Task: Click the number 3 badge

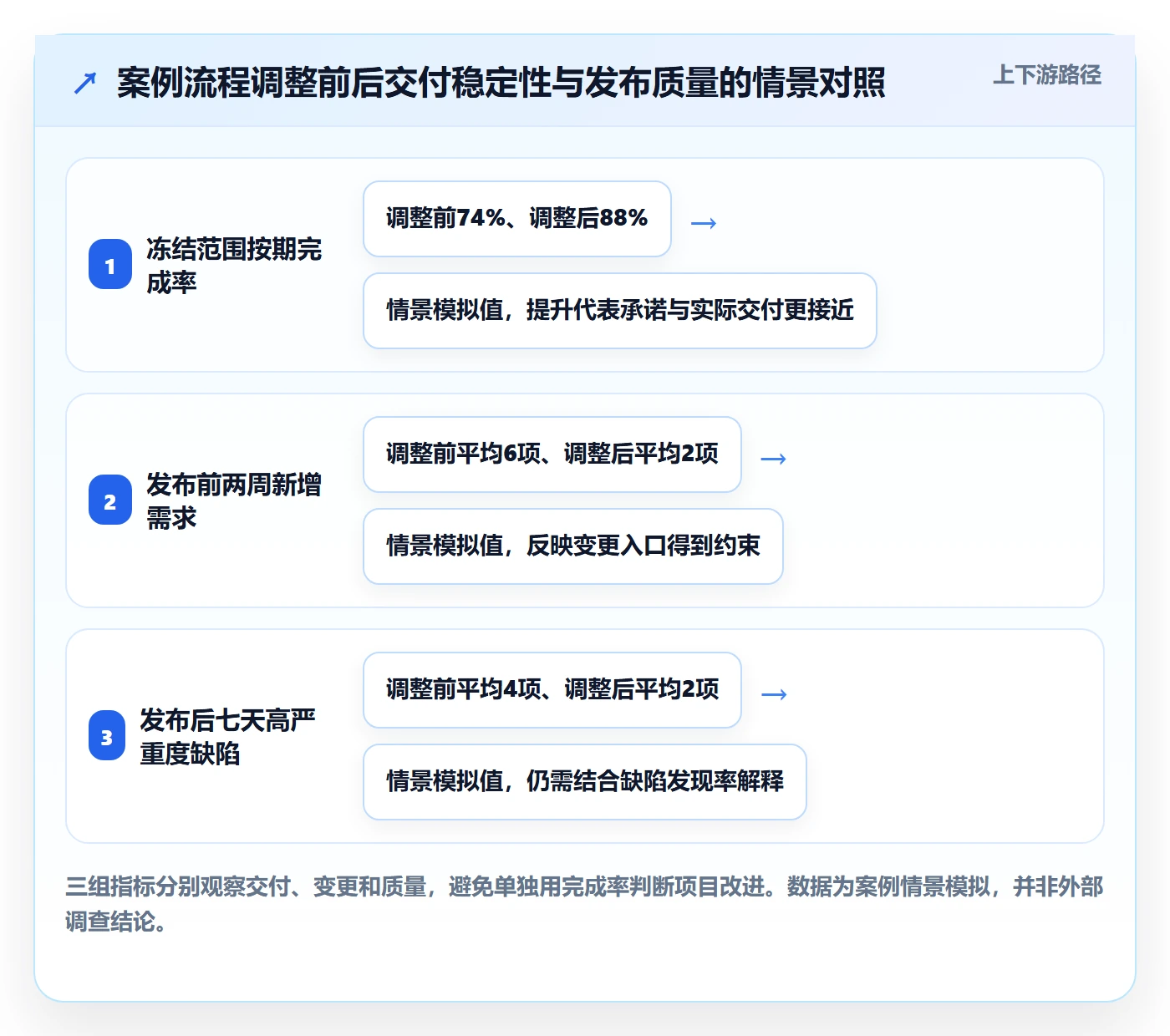Action: click(107, 736)
